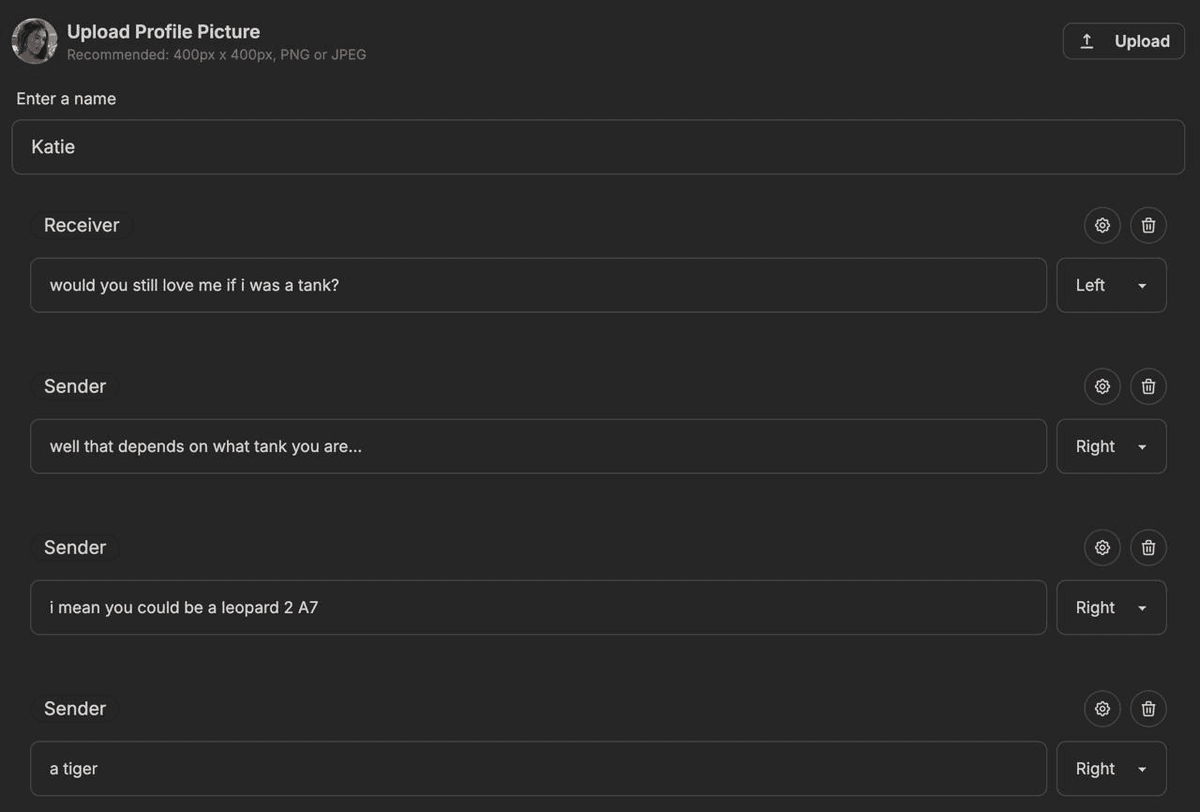
Task: Open settings for 'well that depends' message
Action: (1102, 386)
